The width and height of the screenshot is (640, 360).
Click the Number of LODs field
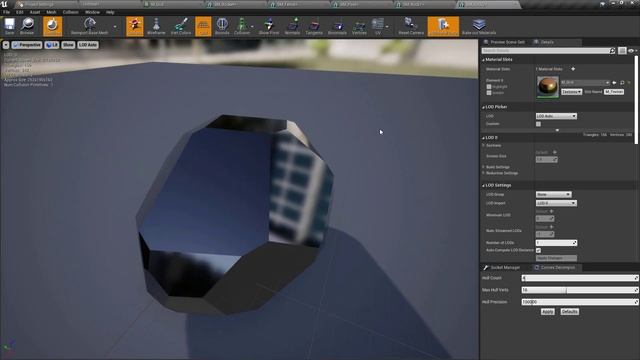tap(556, 243)
